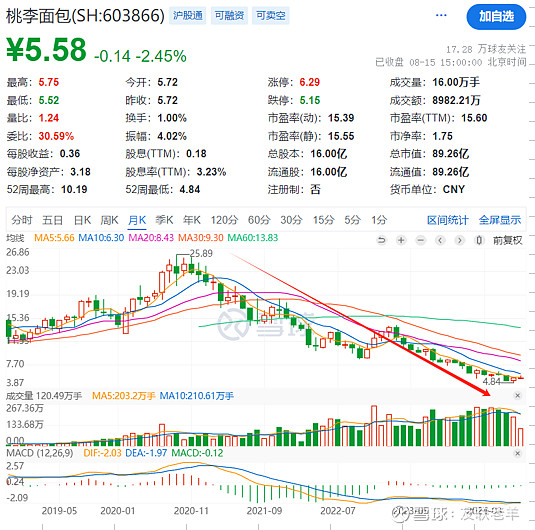Viewport: 535px width, 530px height.
Task: Click the 加自选 add-to-watchlist button
Action: pyautogui.click(x=496, y=16)
